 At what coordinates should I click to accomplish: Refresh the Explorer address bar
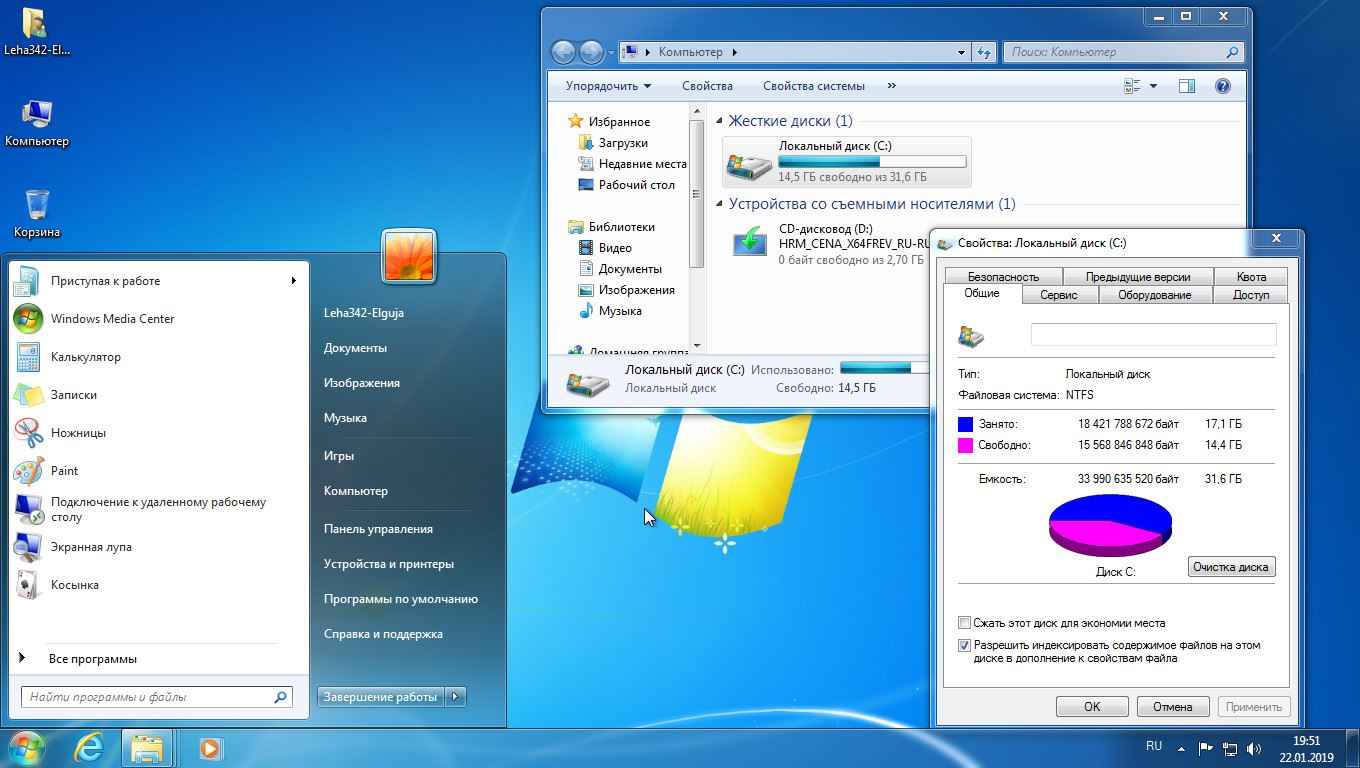click(985, 52)
